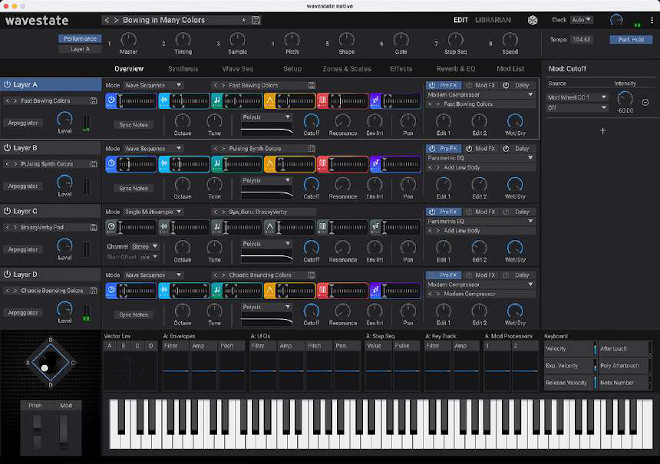Switch to the Synthesis tab
The image size is (660, 464).
183,68
